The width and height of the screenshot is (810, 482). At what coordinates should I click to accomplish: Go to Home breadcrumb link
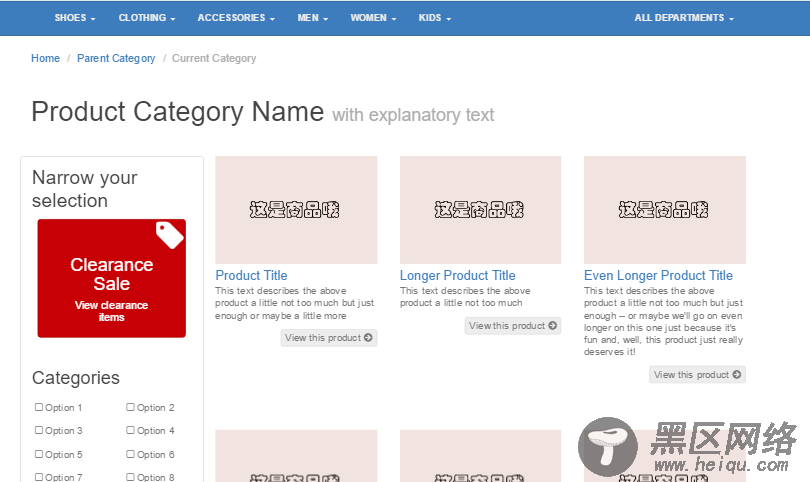pos(45,58)
